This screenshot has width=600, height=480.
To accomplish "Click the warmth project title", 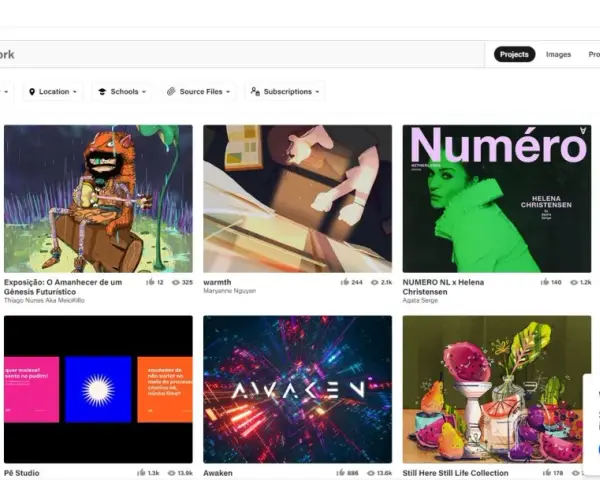I will coord(217,282).
